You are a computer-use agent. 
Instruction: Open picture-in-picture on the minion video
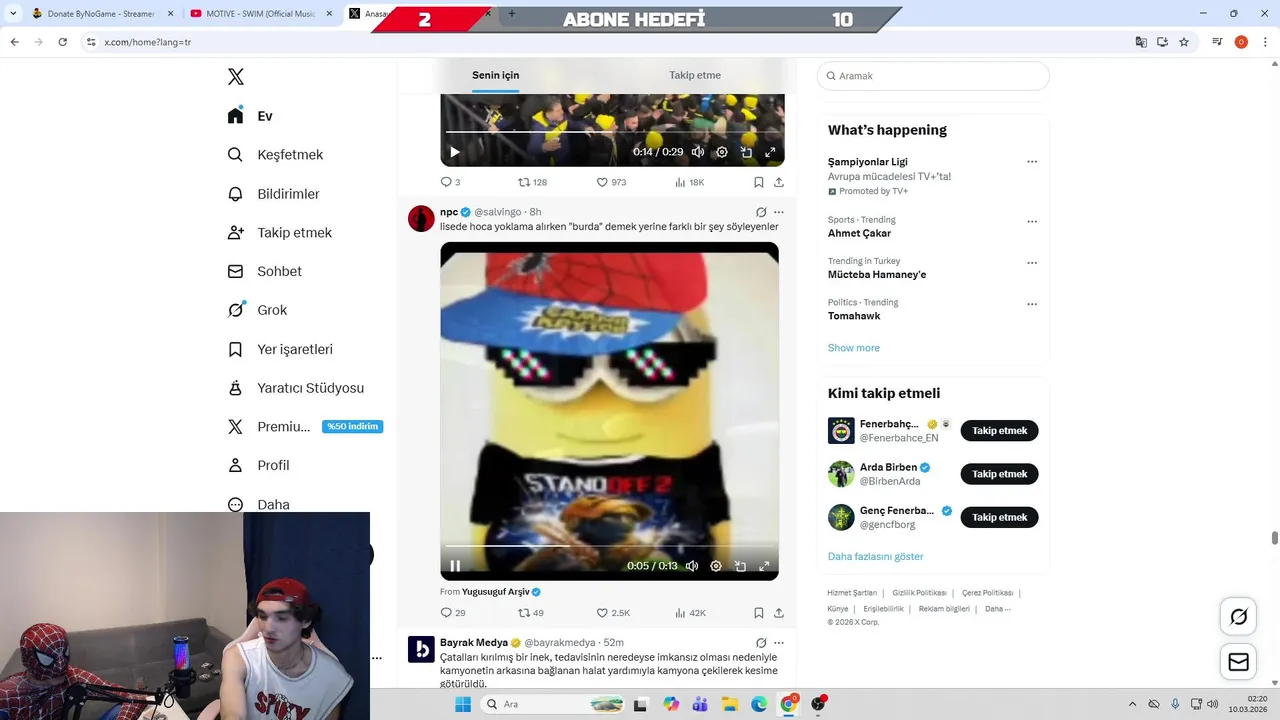740,566
